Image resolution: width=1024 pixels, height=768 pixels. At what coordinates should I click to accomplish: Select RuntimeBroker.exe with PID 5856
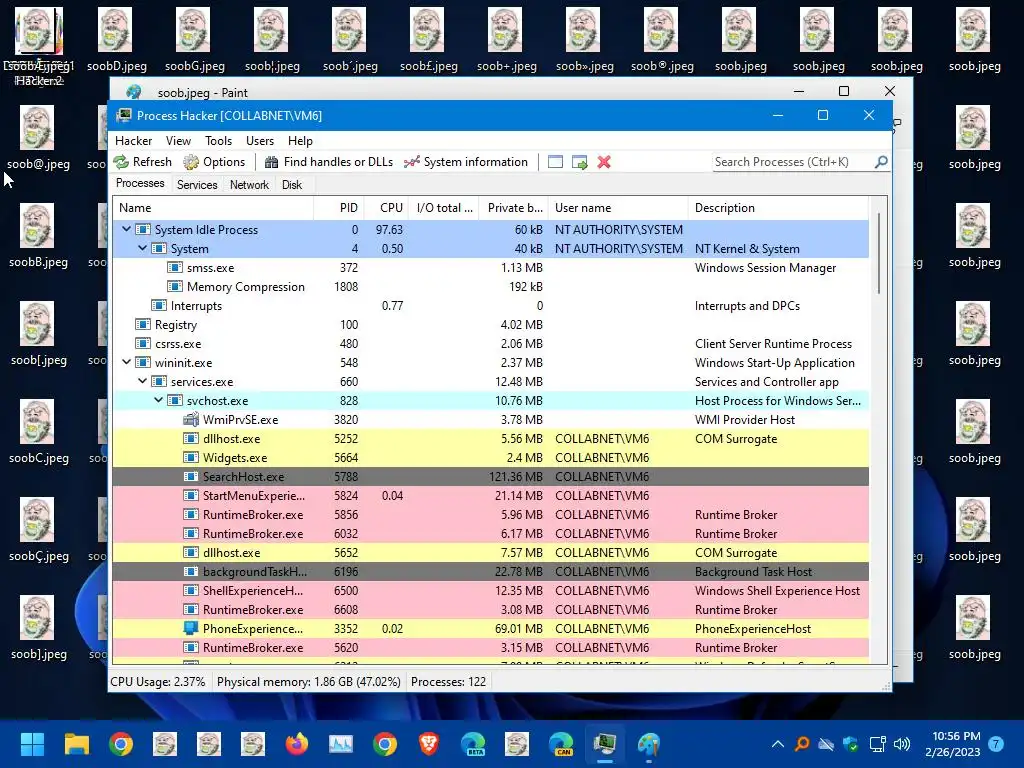490,514
